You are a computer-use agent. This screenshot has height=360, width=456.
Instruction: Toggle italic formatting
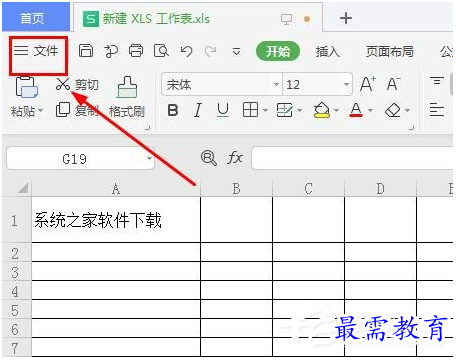click(x=198, y=110)
